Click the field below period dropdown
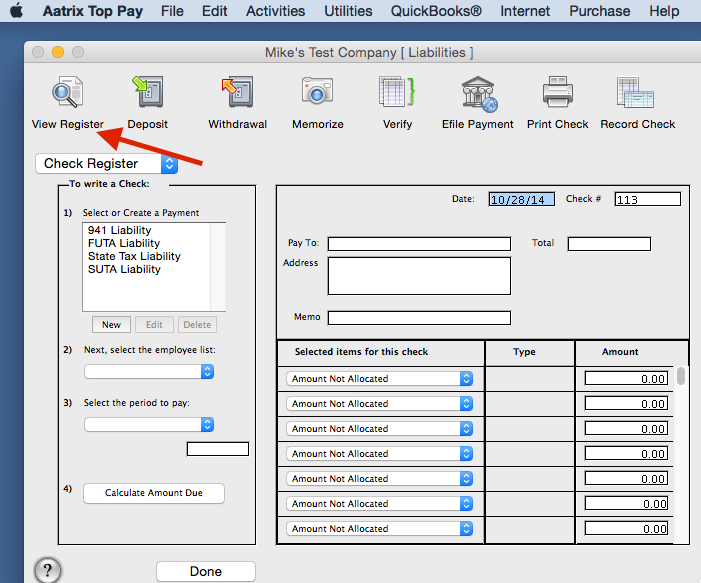The width and height of the screenshot is (701, 583). pos(218,449)
